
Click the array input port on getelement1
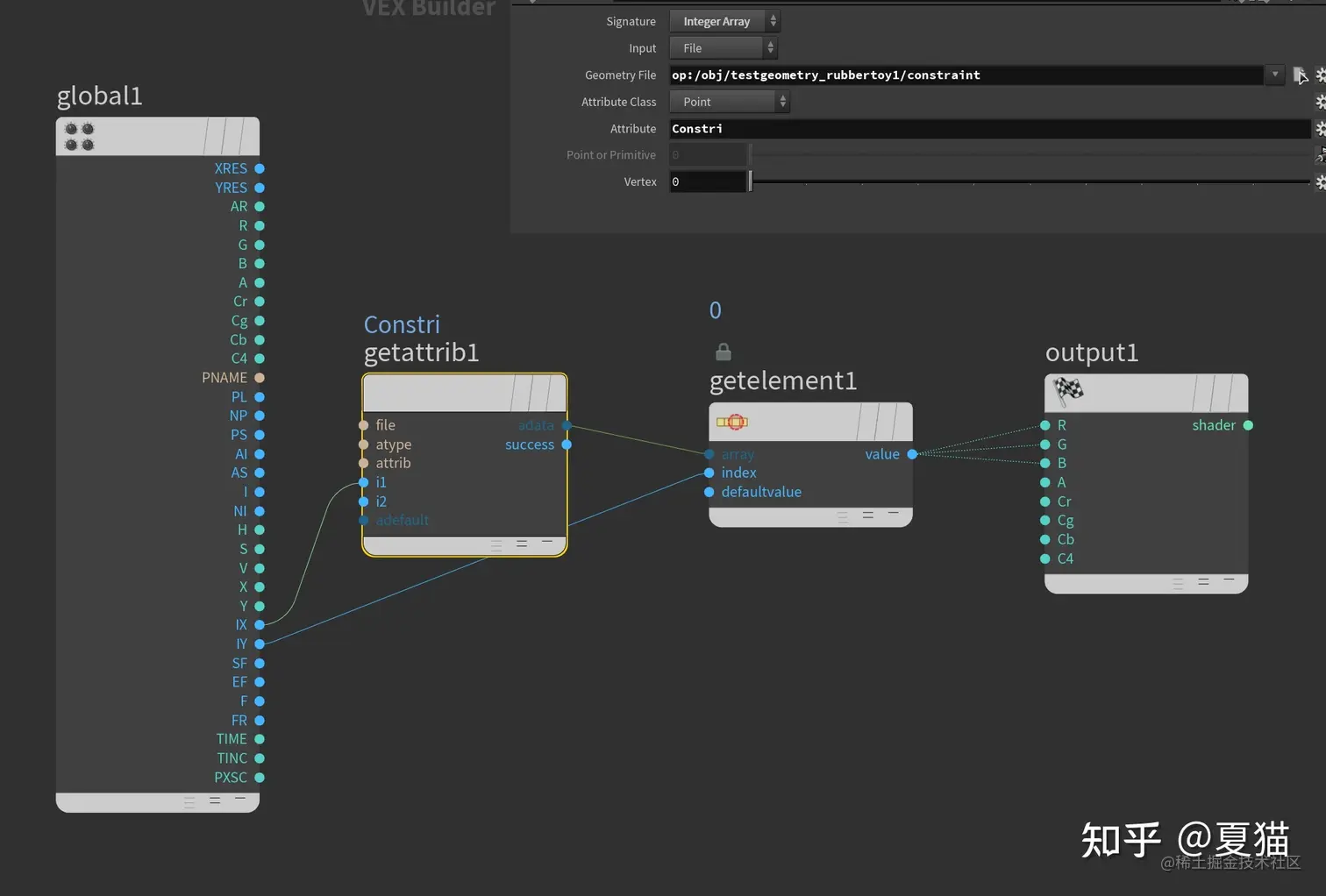pyautogui.click(x=709, y=454)
